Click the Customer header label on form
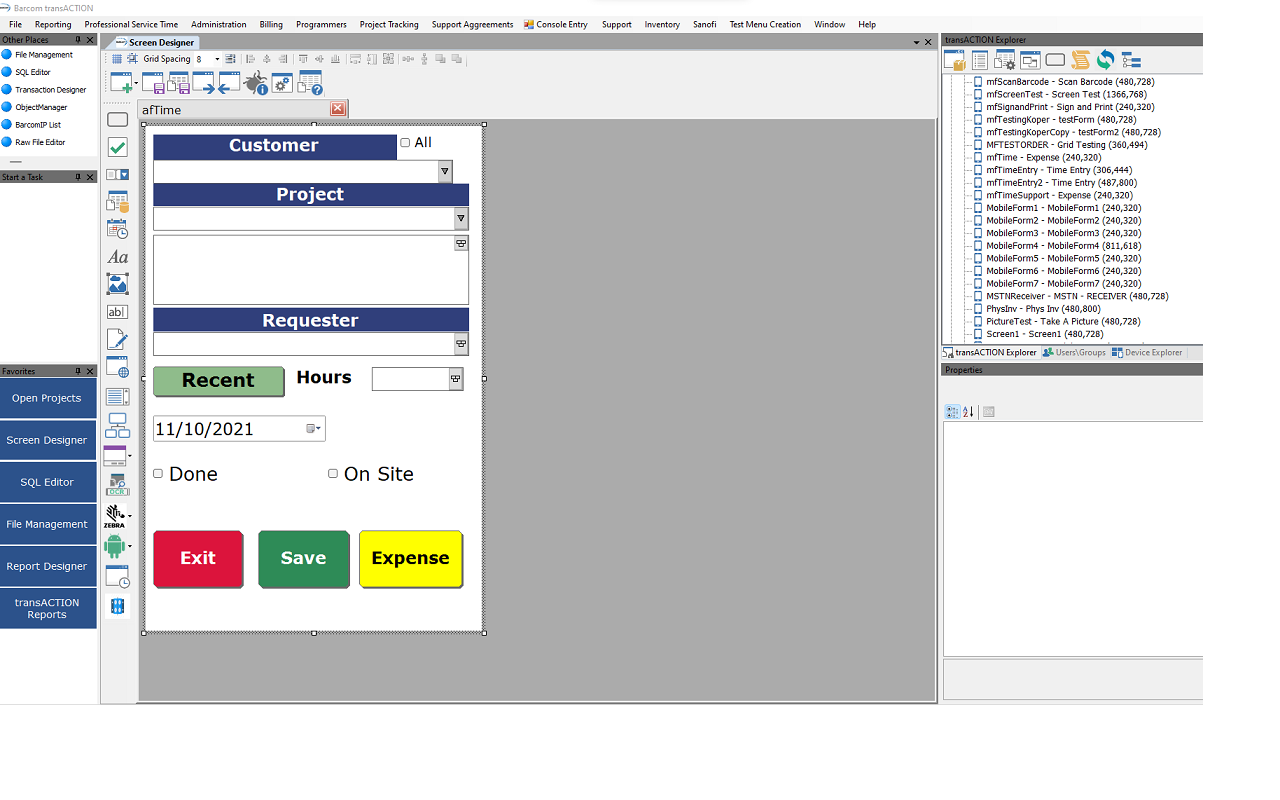The image size is (1280, 800). (x=274, y=146)
